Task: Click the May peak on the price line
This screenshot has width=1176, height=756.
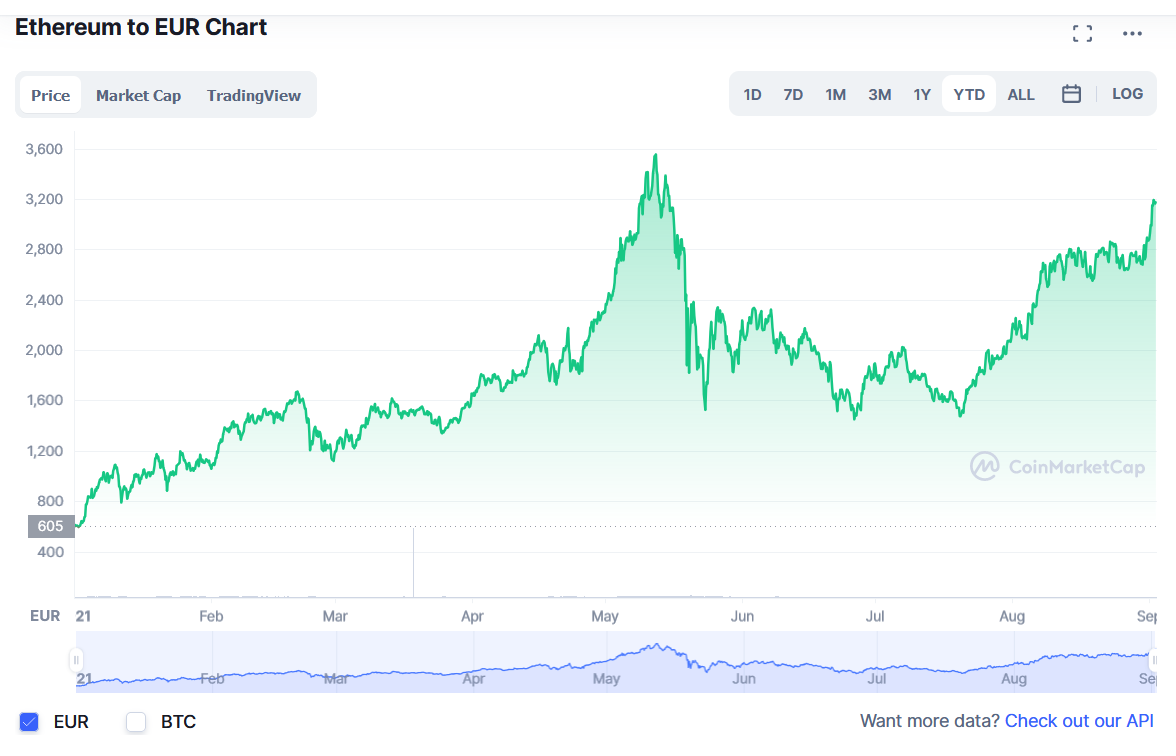Action: click(x=656, y=154)
